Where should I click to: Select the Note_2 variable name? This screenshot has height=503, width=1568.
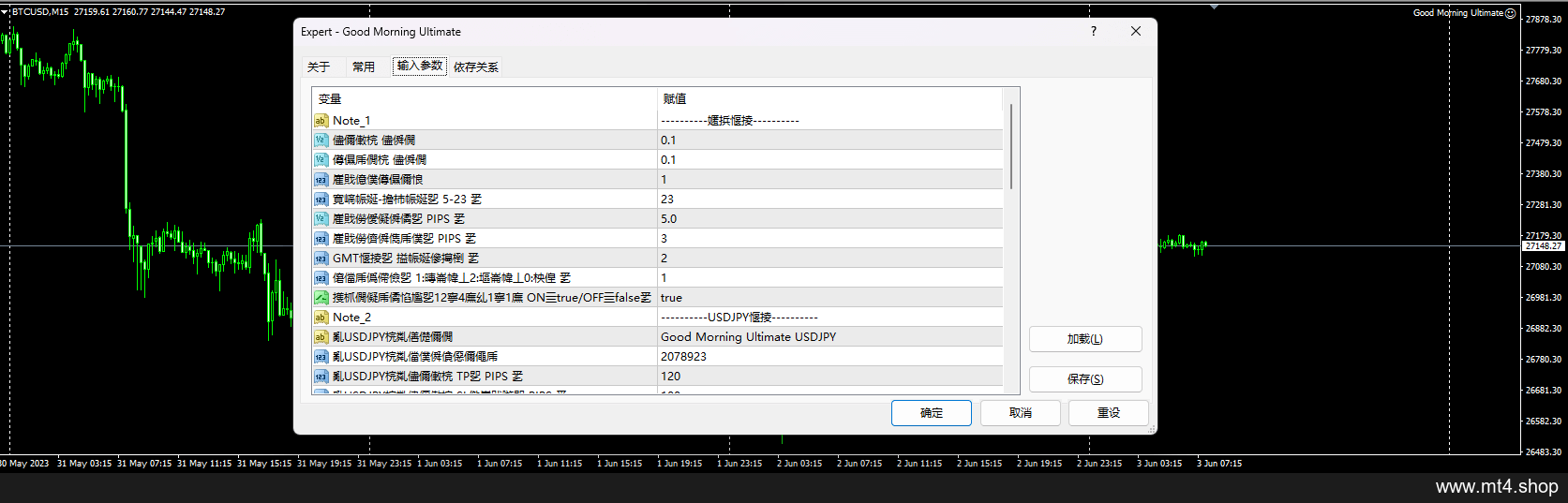coord(351,317)
